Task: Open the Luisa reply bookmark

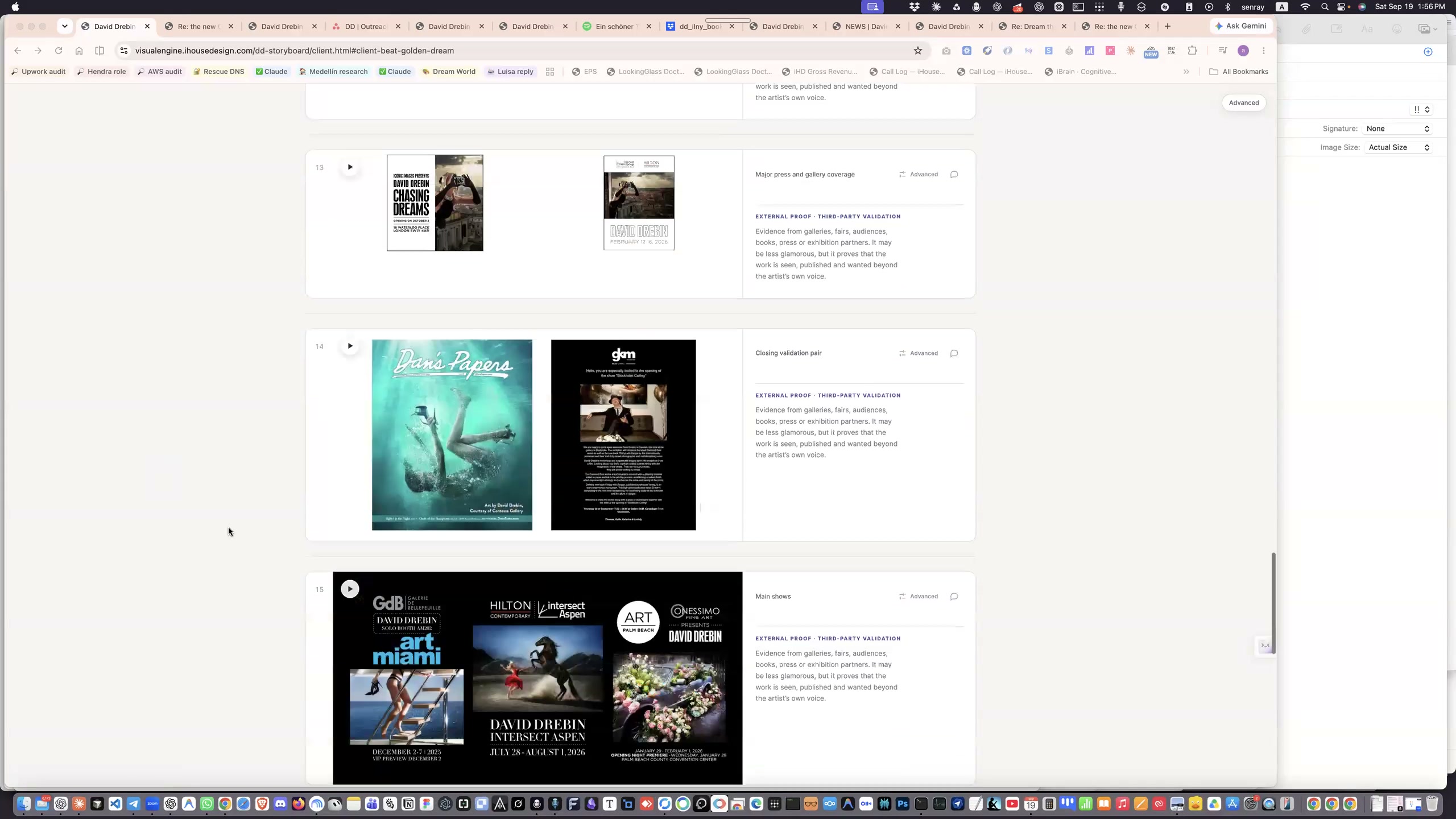Action: coord(510,72)
